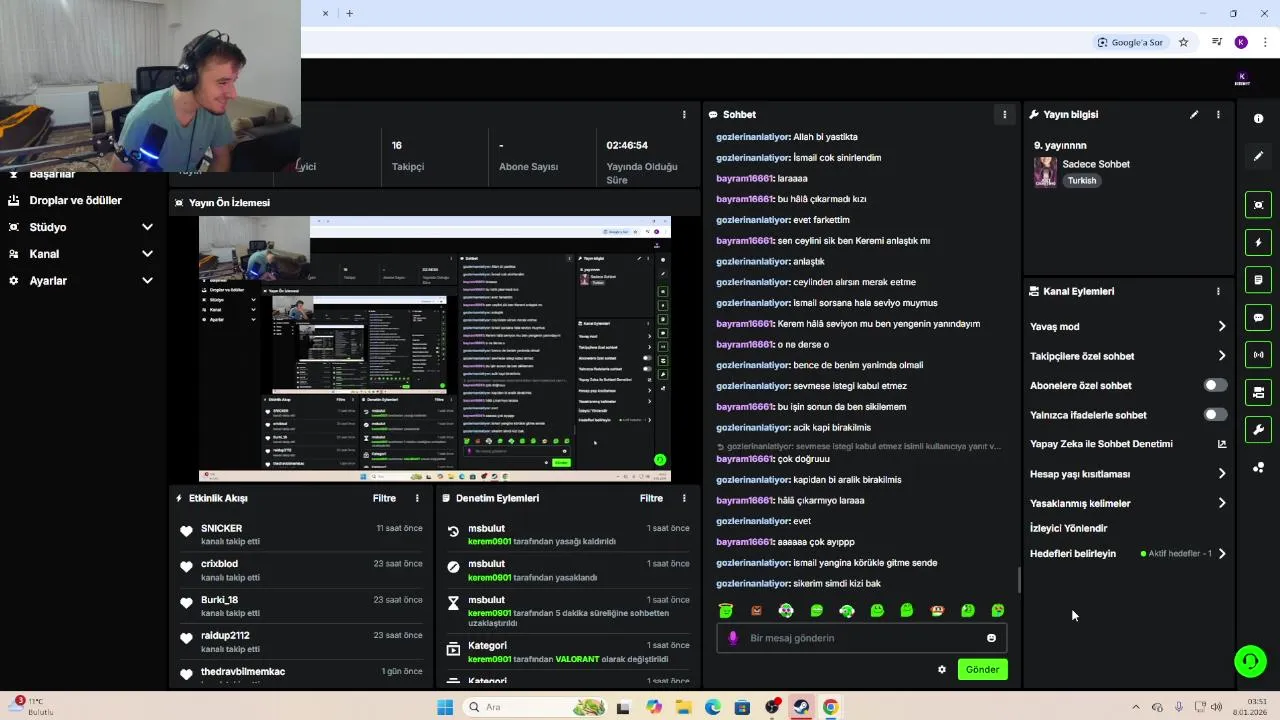Image resolution: width=1280 pixels, height=720 pixels.
Task: Open the browser profile avatar K
Action: 1241,42
